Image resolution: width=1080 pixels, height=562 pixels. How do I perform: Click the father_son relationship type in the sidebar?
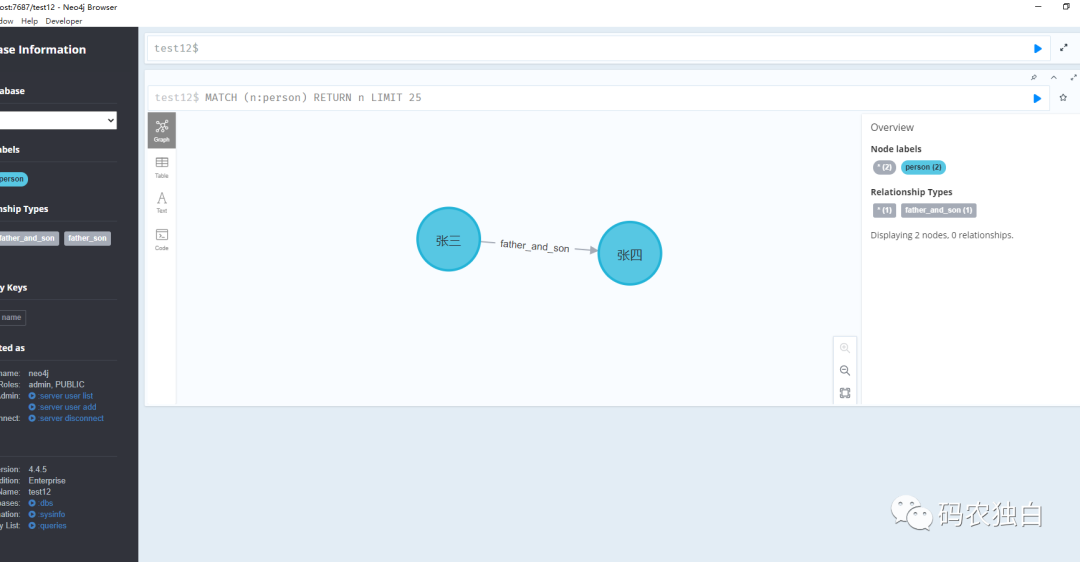(87, 238)
